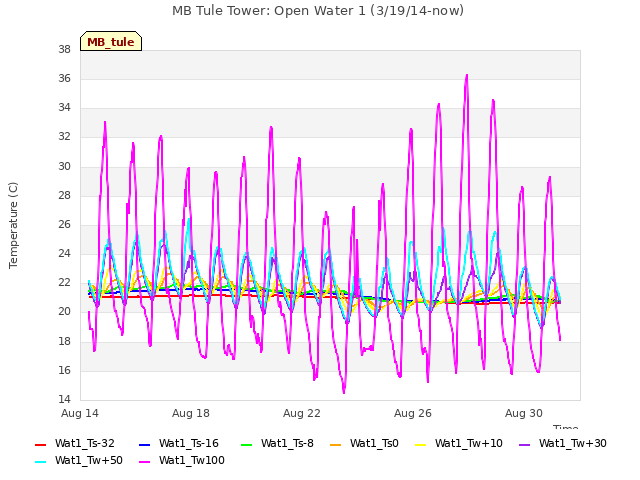This screenshot has width=640, height=480.
Task: Select the Wat1_Ts-8 legend label
Action: (x=287, y=444)
